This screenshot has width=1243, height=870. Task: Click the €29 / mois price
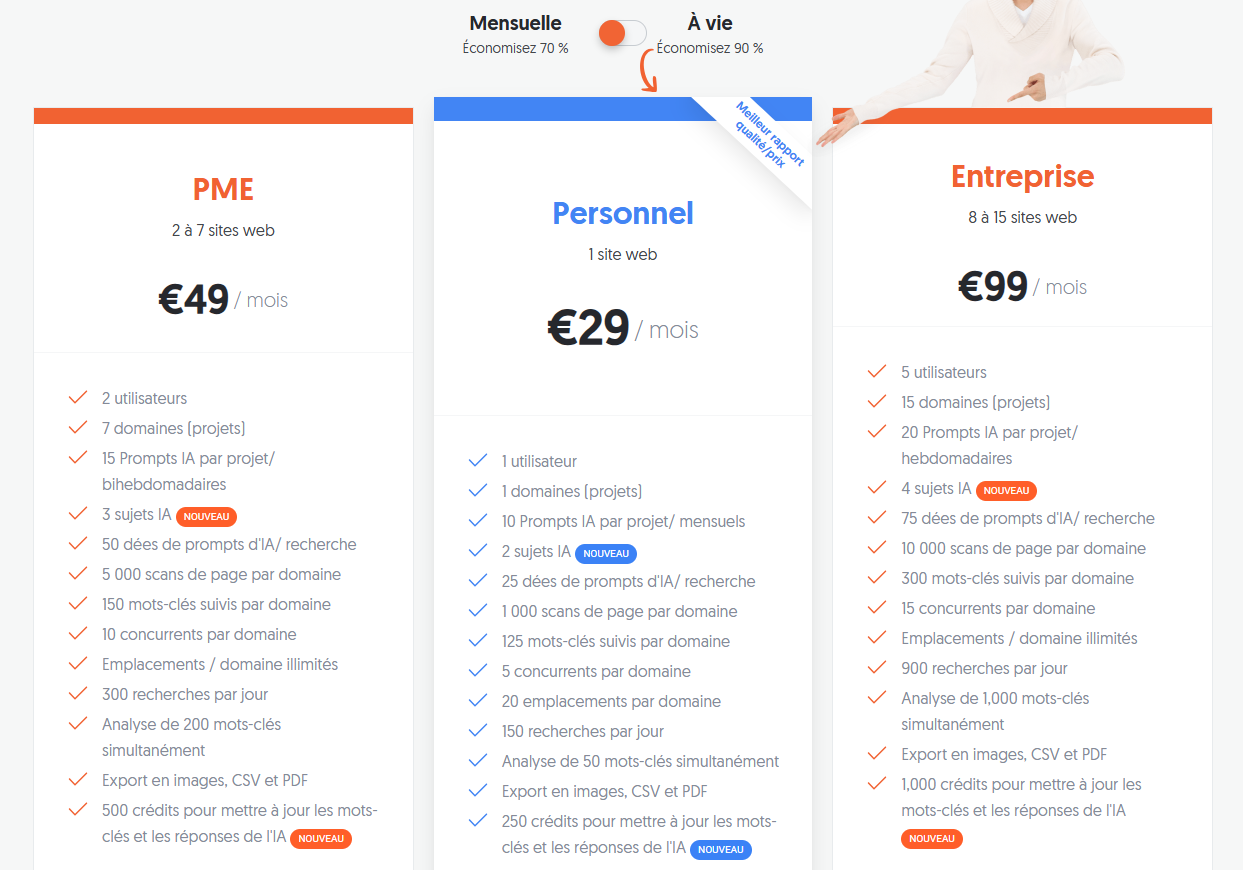(622, 328)
